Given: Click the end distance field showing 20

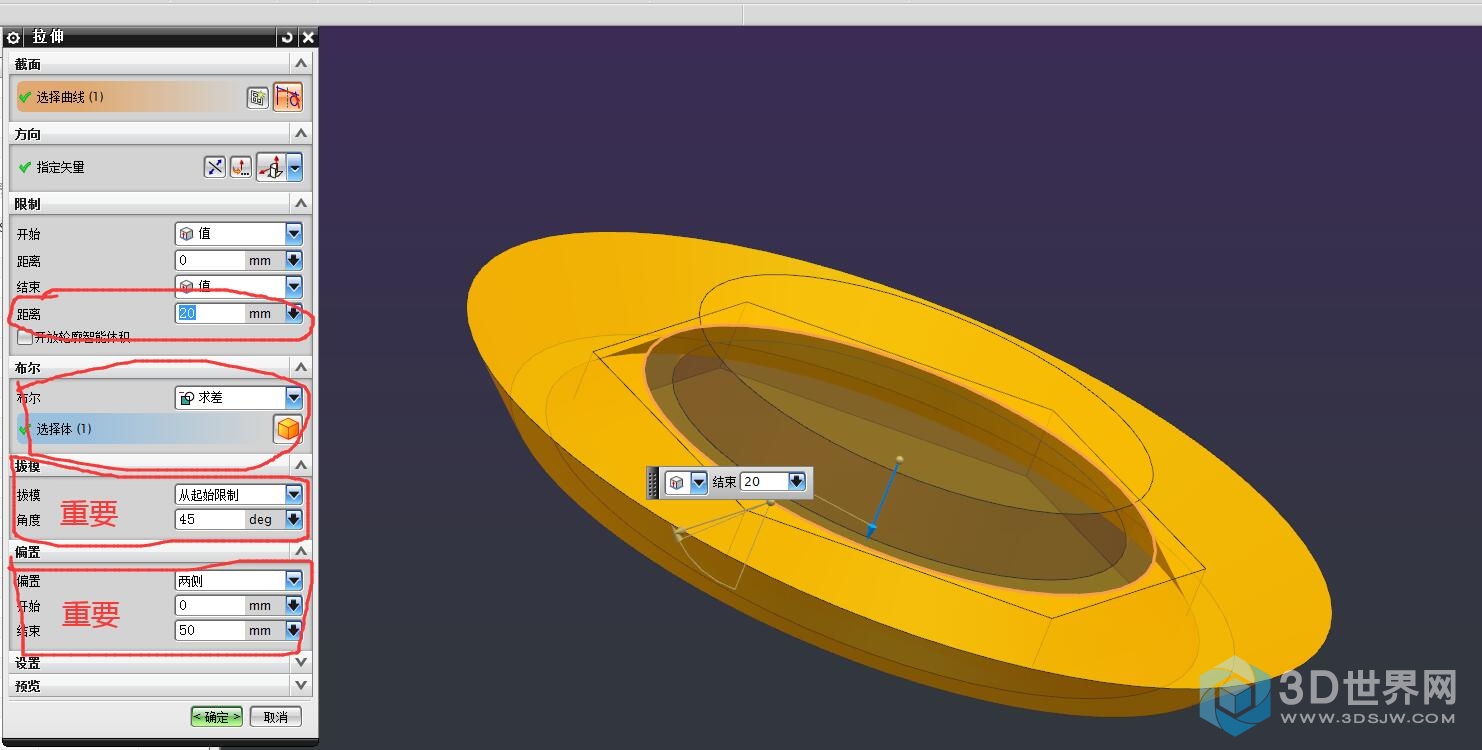Looking at the screenshot, I should pyautogui.click(x=210, y=313).
